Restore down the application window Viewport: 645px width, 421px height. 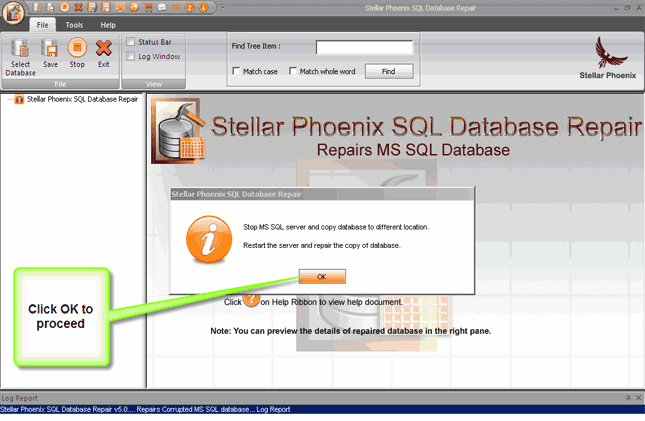(x=627, y=8)
